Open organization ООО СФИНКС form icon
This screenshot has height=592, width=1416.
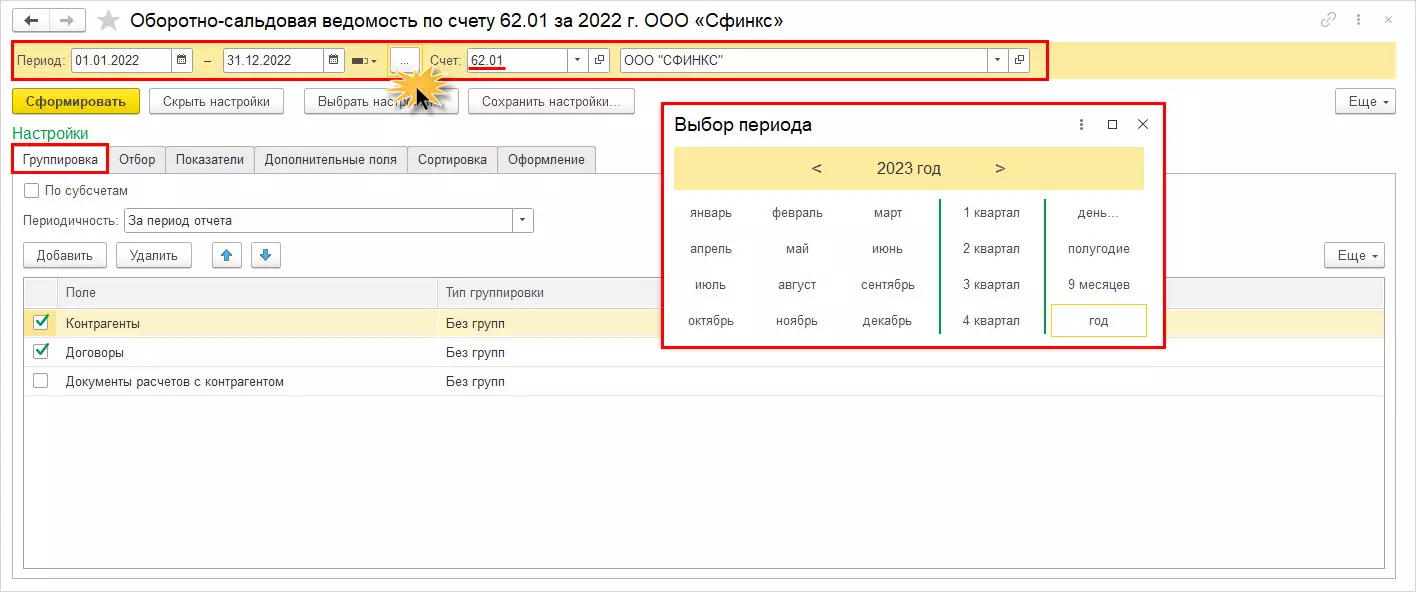(1019, 60)
